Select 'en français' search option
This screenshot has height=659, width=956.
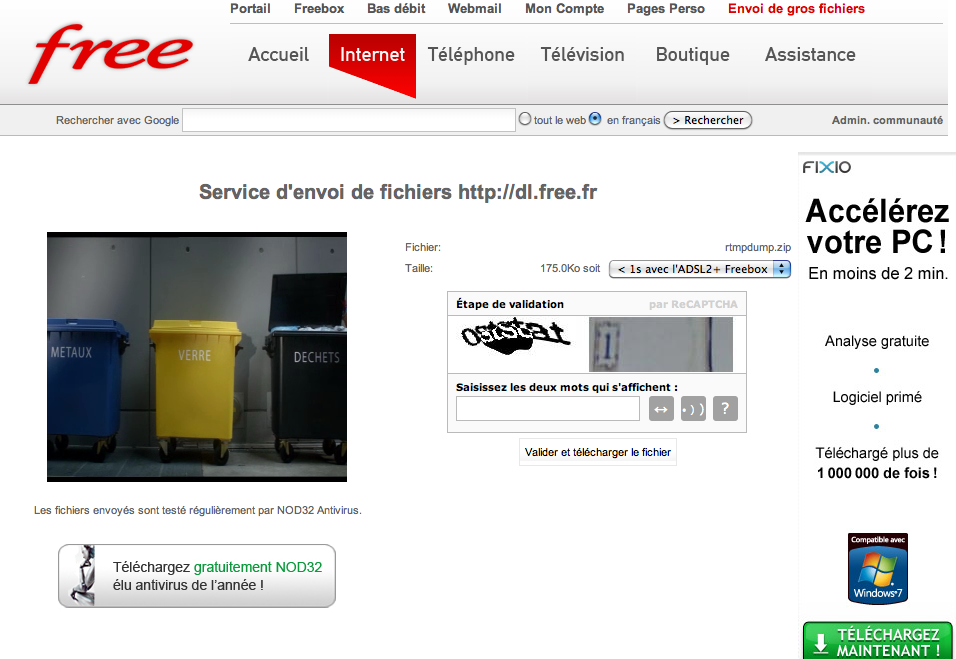[595, 119]
